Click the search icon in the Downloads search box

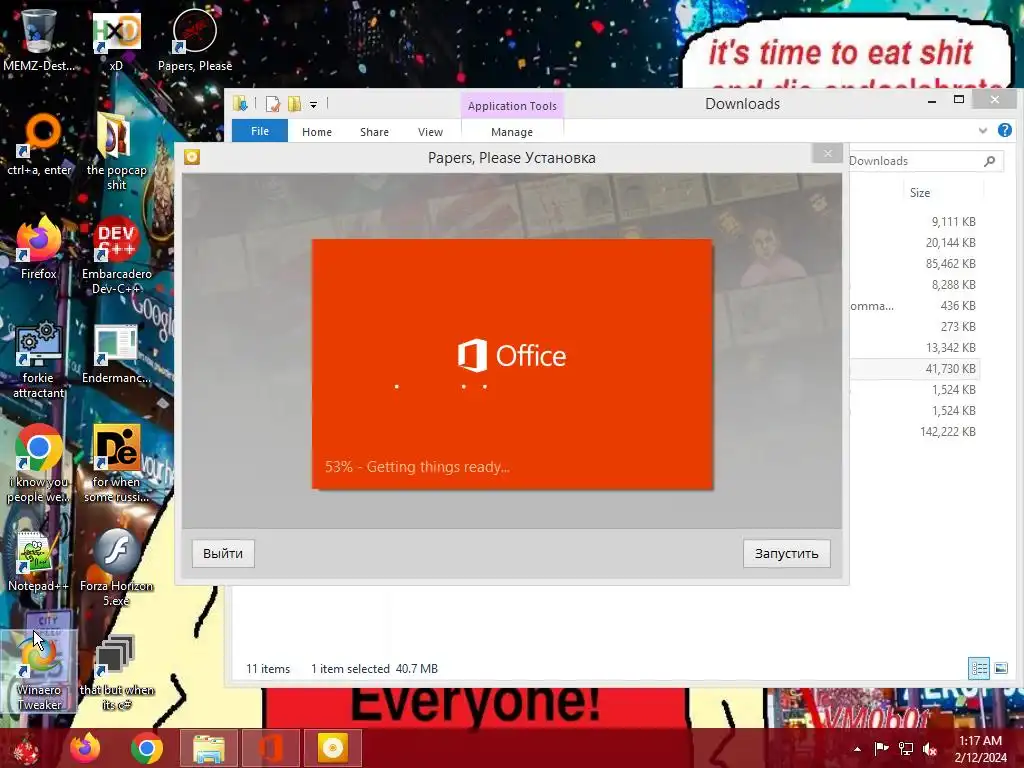tap(989, 161)
